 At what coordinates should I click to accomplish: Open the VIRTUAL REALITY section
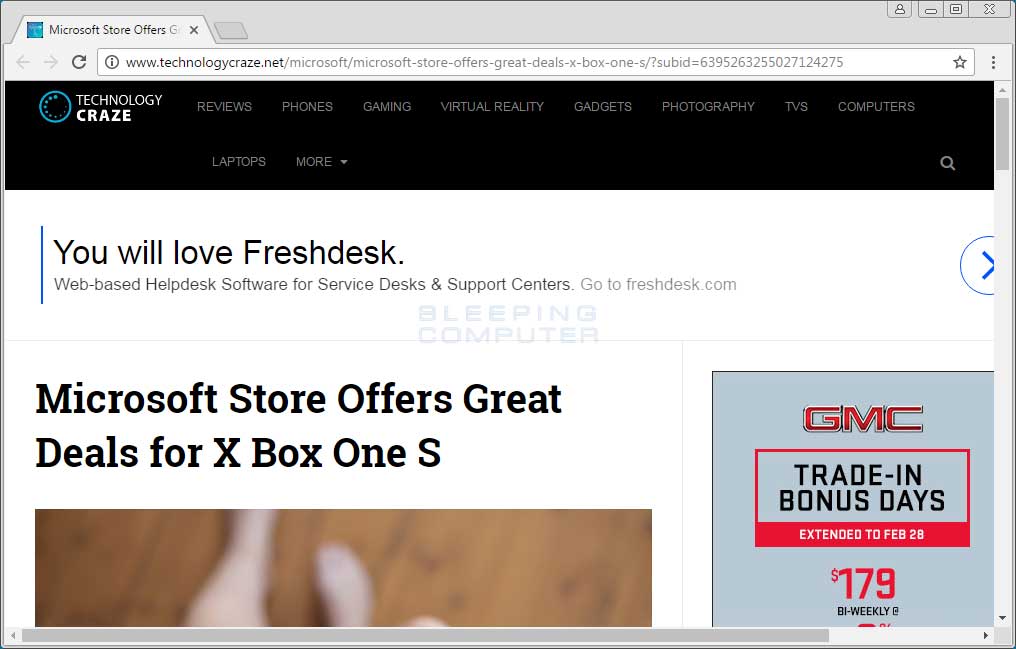492,107
